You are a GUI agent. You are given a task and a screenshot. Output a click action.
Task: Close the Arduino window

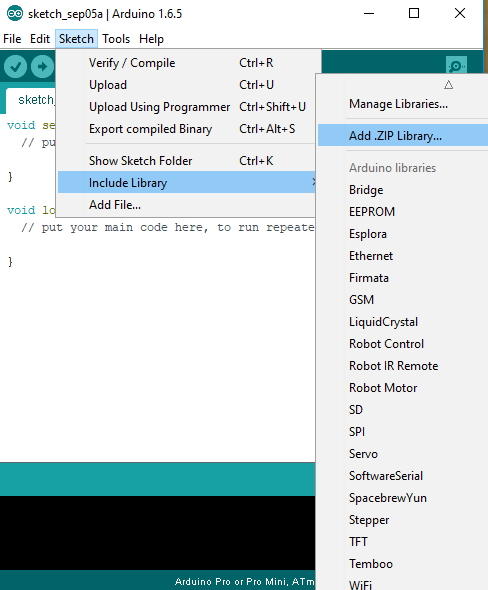click(460, 14)
